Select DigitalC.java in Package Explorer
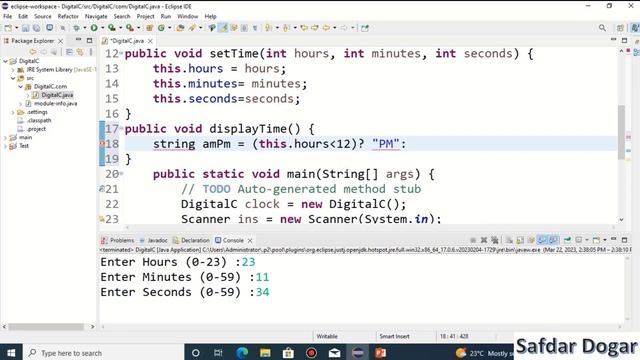This screenshot has height=360, width=640. coord(53,95)
